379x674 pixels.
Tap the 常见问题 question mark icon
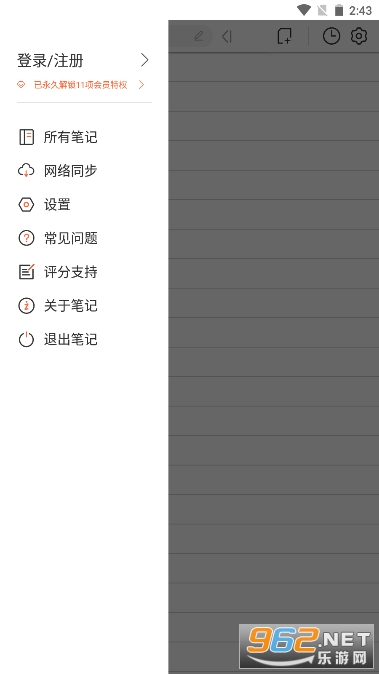[x=26, y=238]
